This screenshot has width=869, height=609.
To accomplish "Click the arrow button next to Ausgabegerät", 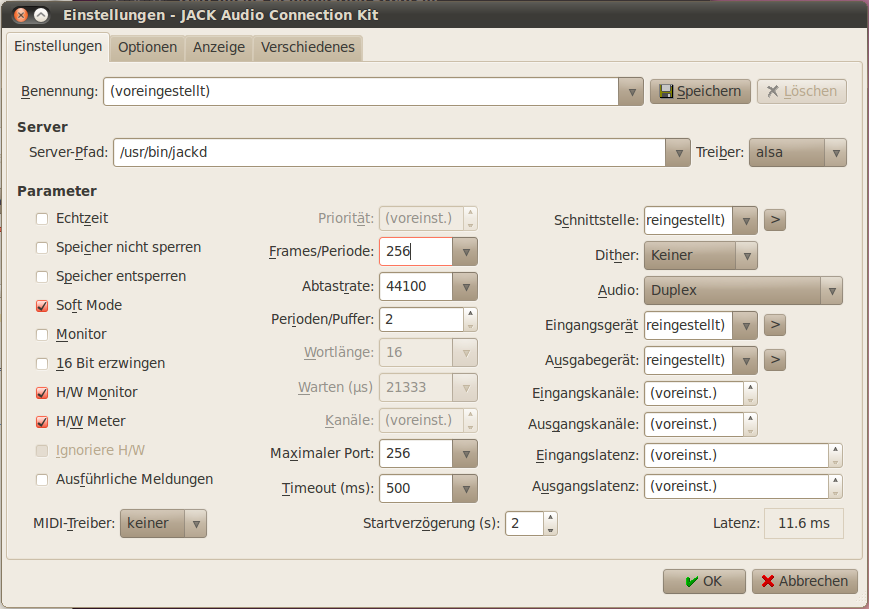I will coord(774,359).
